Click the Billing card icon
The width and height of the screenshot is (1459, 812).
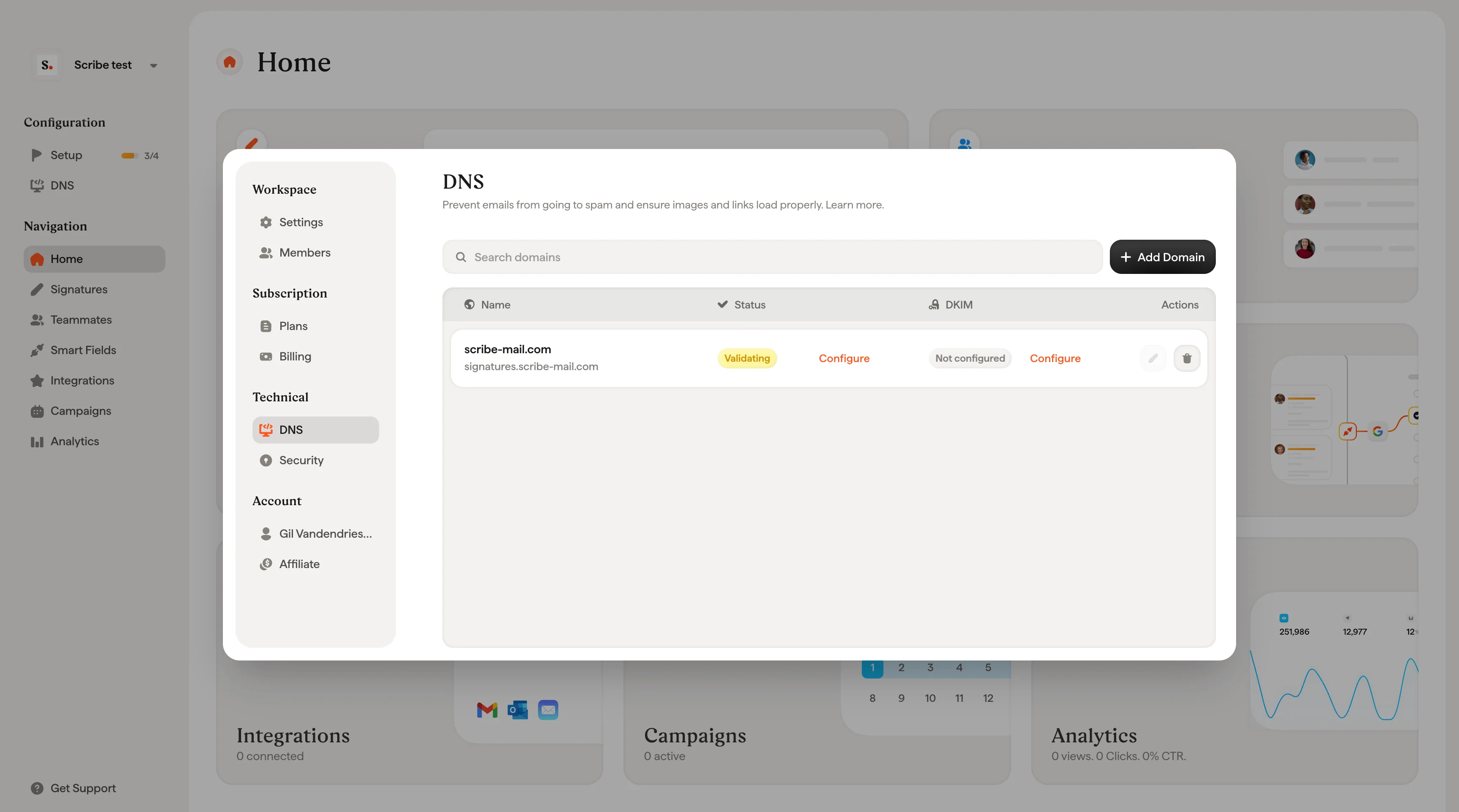[266, 357]
